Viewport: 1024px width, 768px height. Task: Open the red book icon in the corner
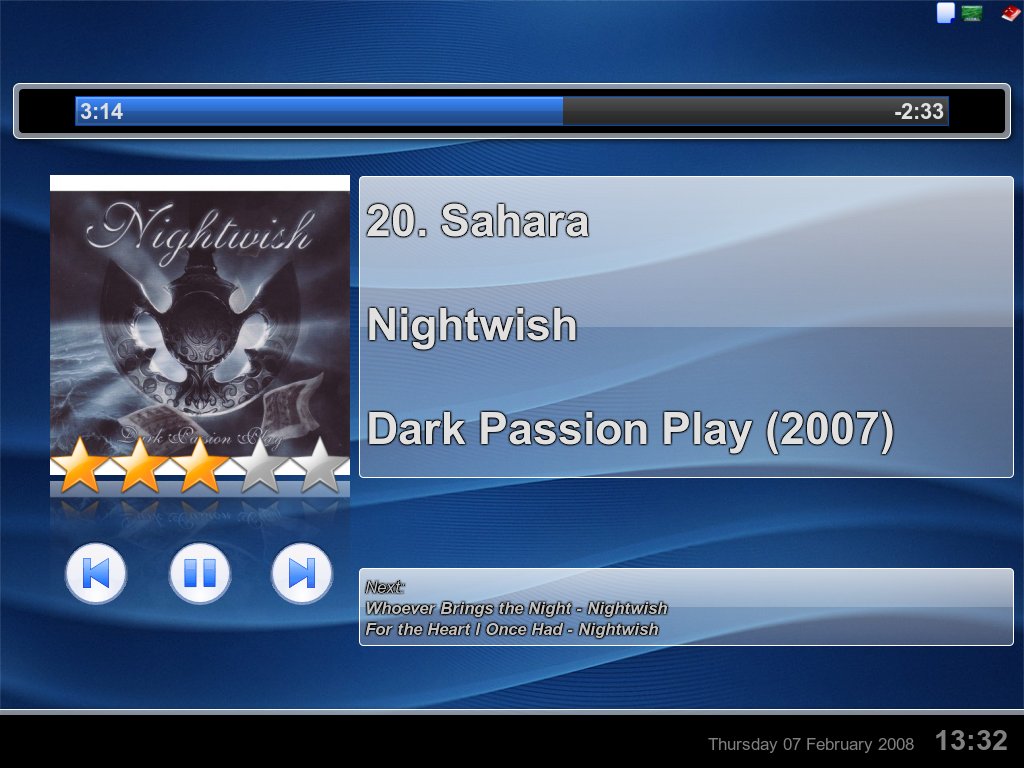1011,12
